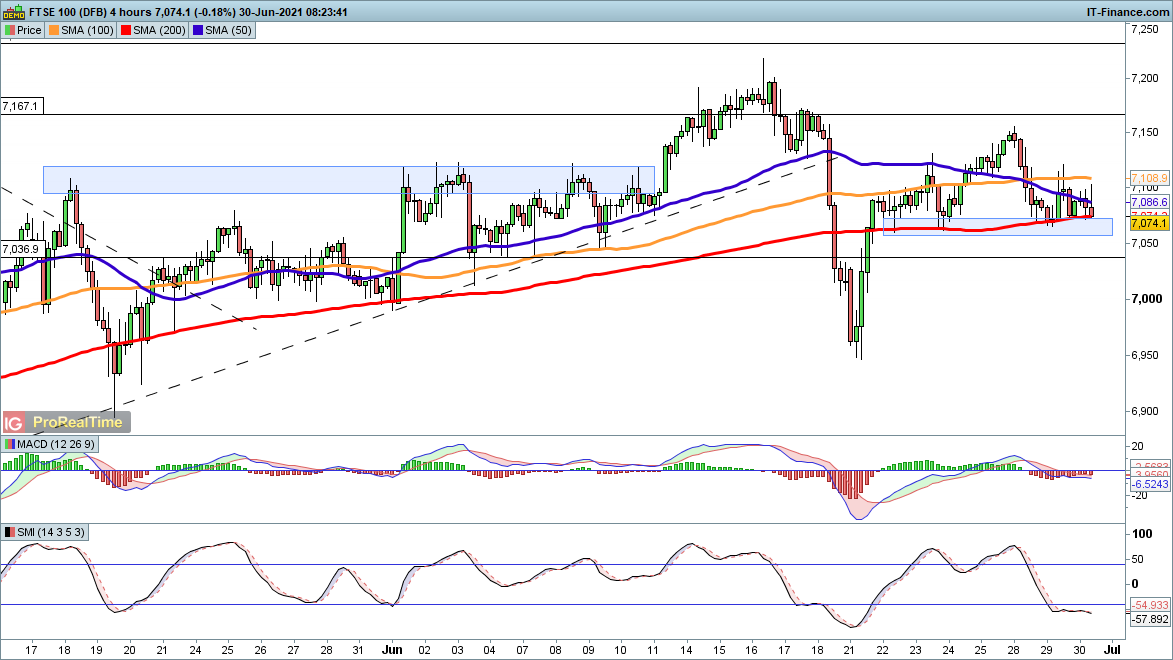Screen dimensions: 1173x660
Task: Select the SMA (50) indicator label
Action: coord(229,31)
